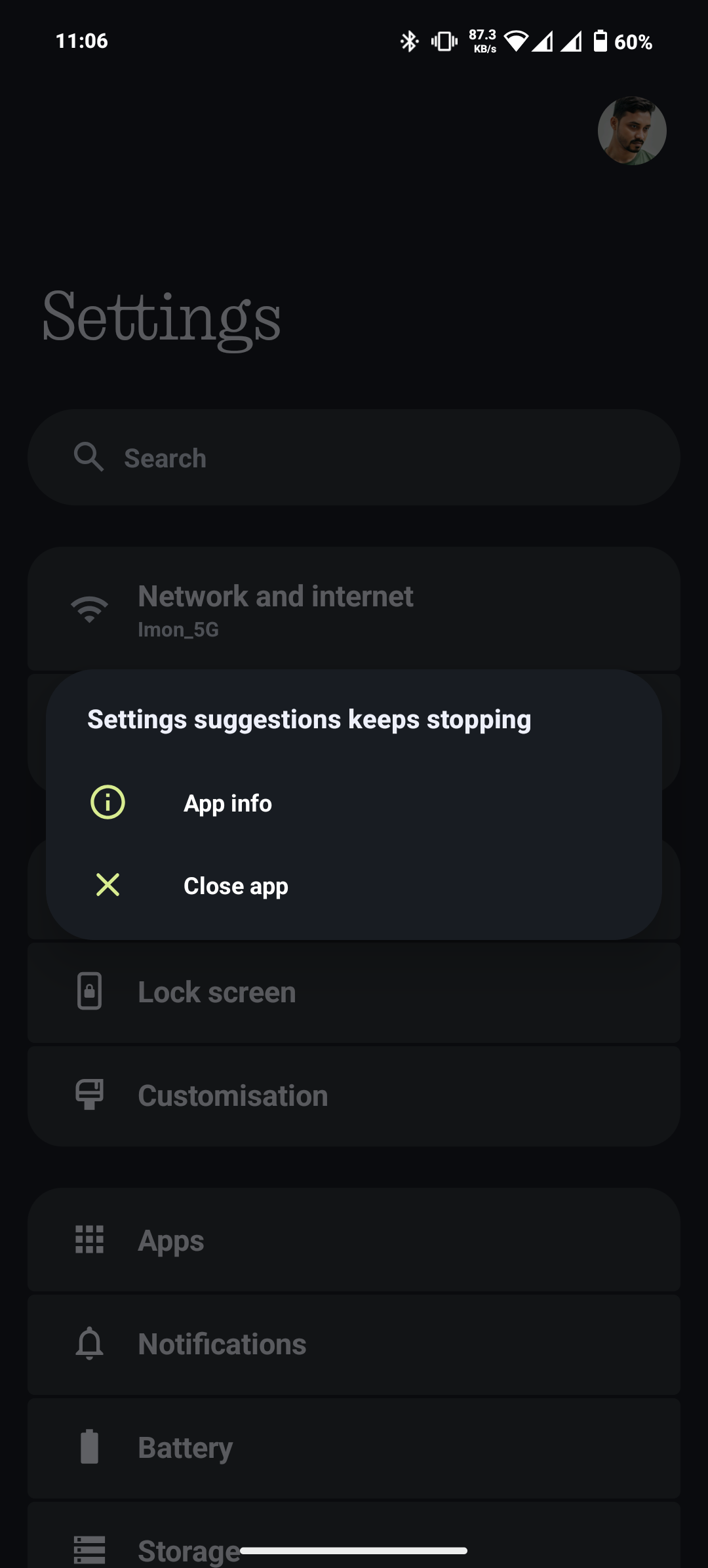
Task: Open Lock screen settings
Action: coord(217,992)
